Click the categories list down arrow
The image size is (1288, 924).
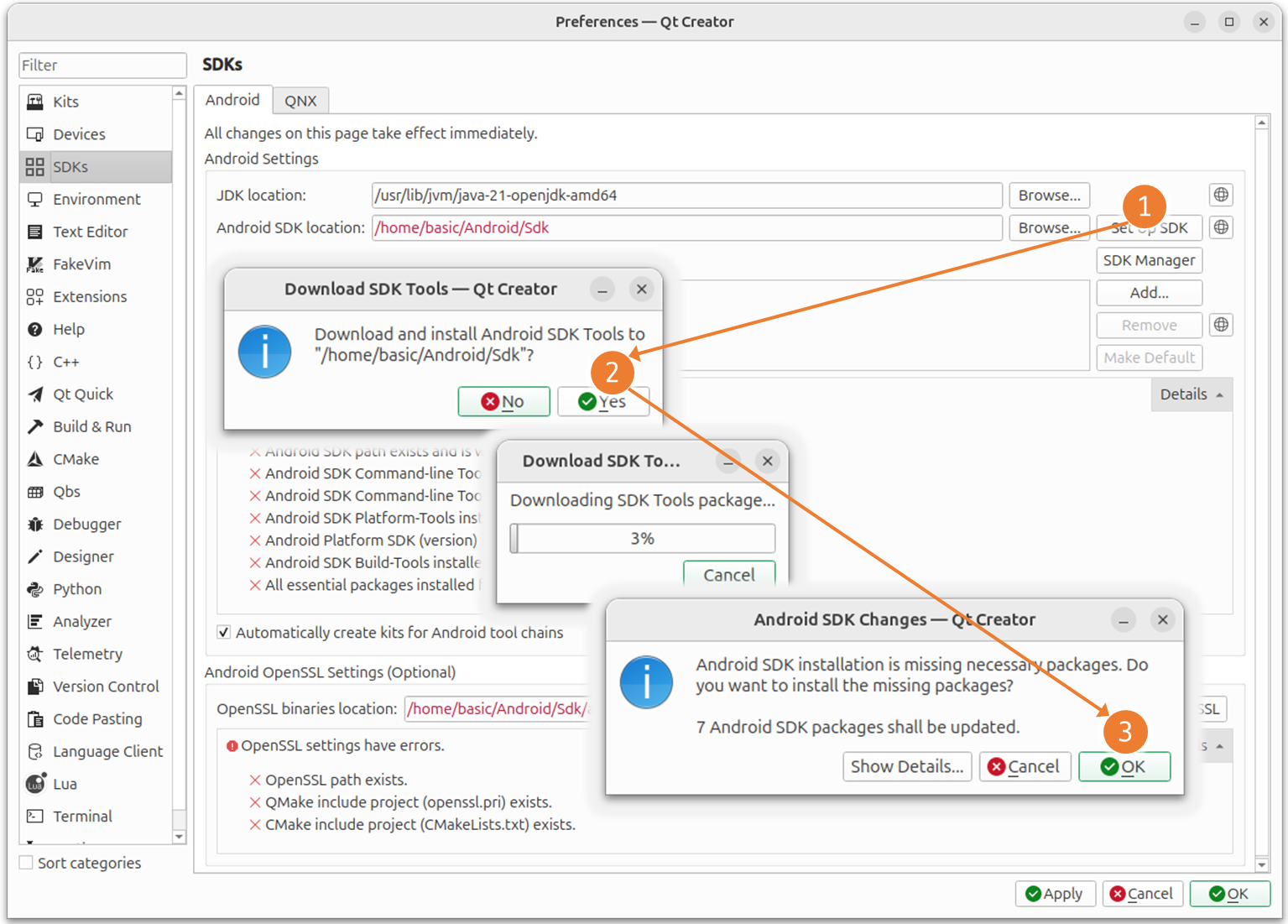click(x=179, y=837)
